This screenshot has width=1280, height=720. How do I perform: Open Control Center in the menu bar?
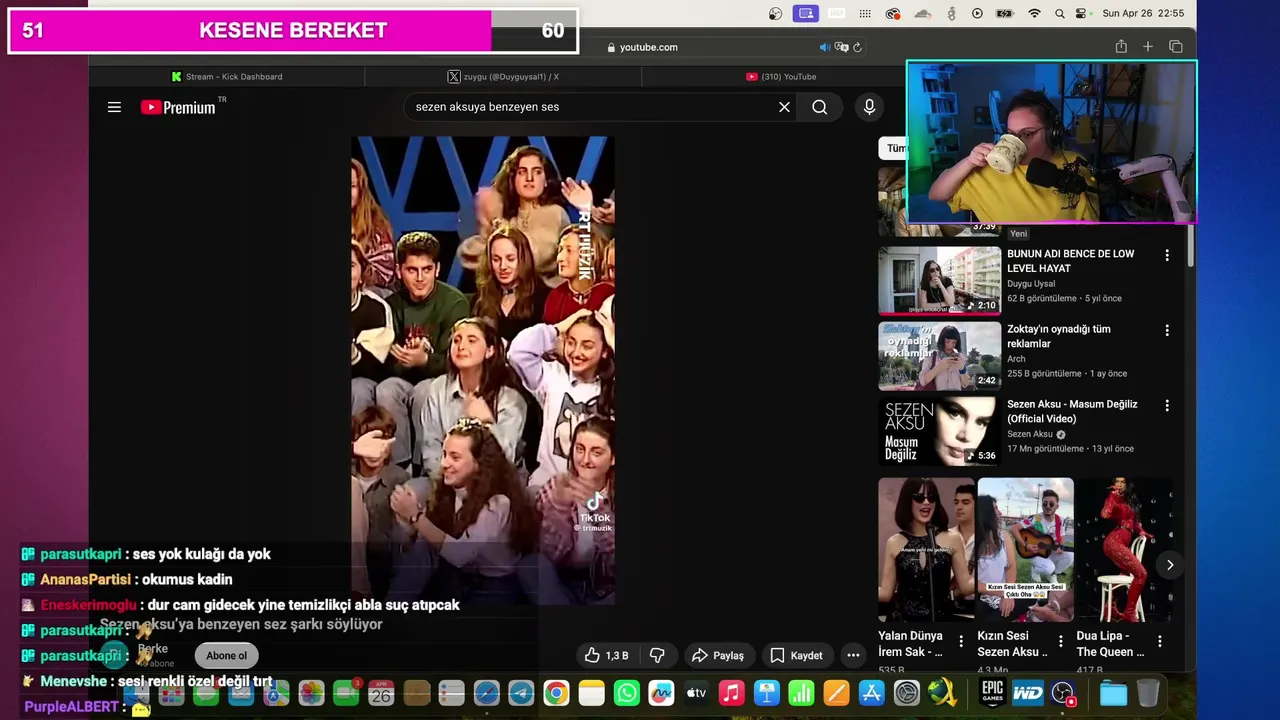[1081, 13]
